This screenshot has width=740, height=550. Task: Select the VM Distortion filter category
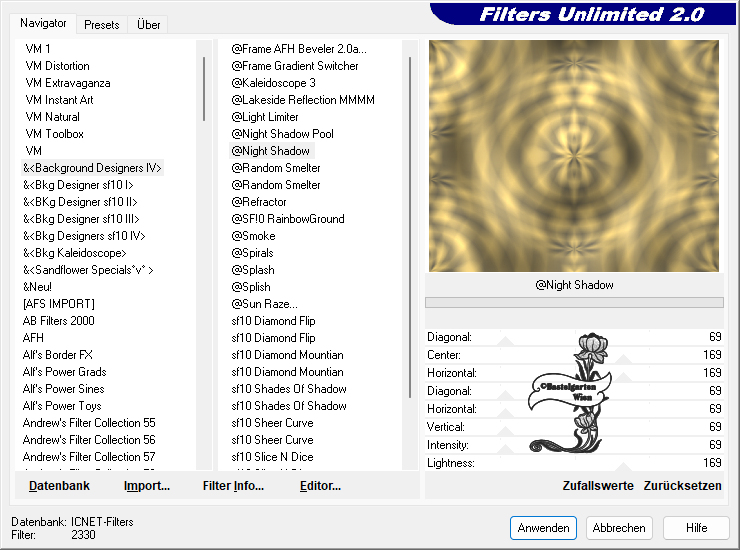point(57,66)
